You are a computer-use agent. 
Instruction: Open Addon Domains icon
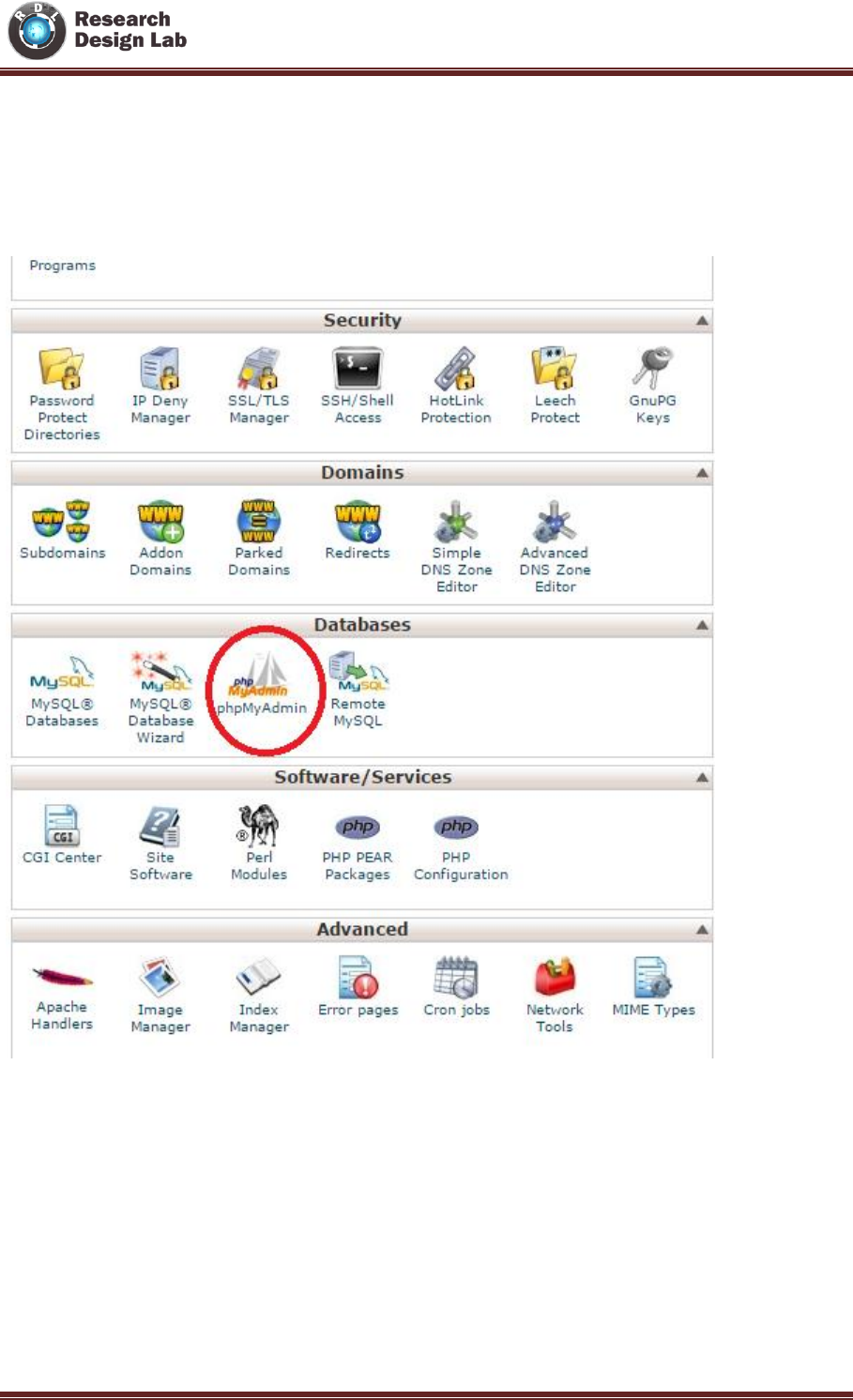point(160,521)
